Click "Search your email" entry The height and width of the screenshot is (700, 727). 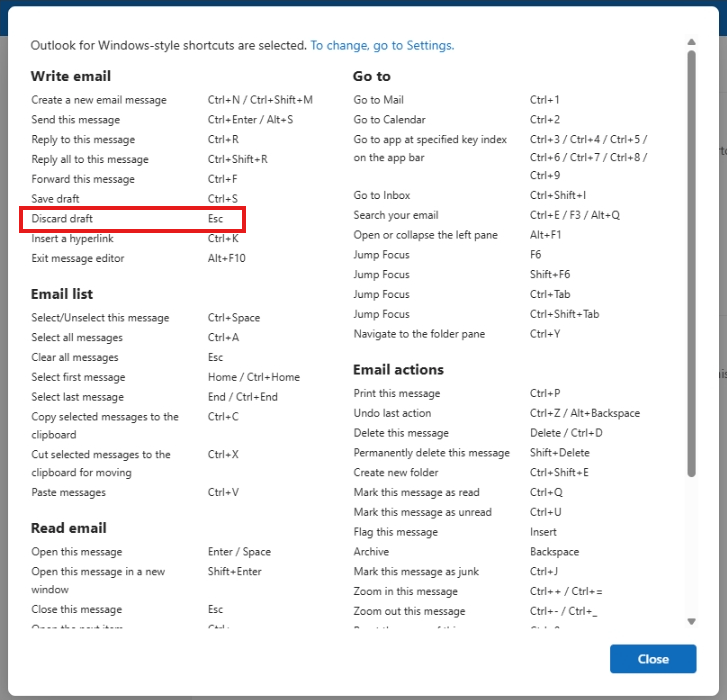[x=395, y=215]
